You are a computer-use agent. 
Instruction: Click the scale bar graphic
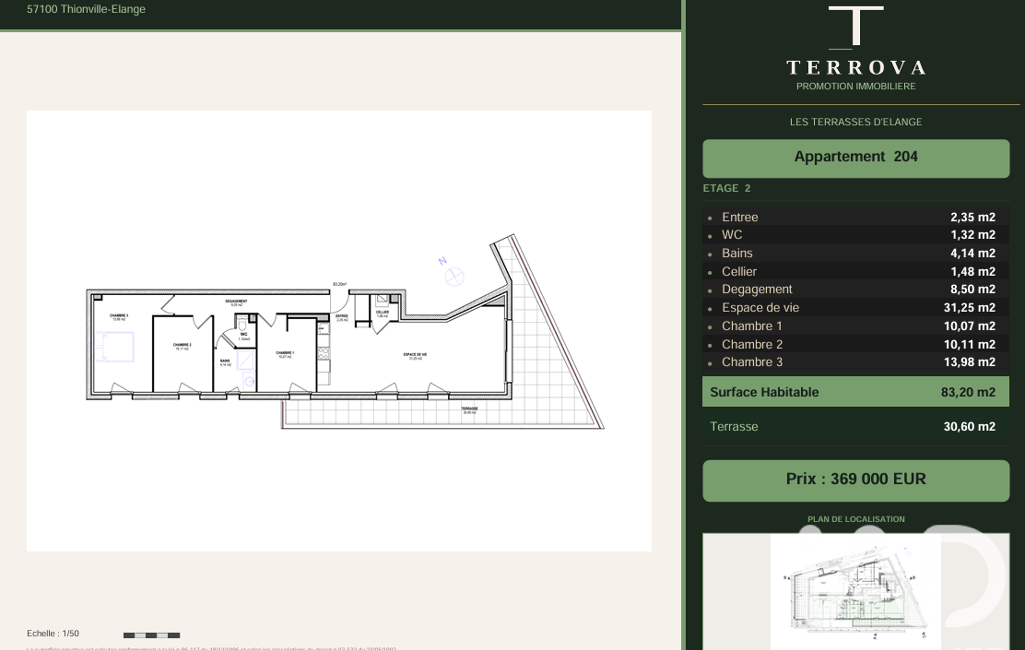[x=152, y=635]
